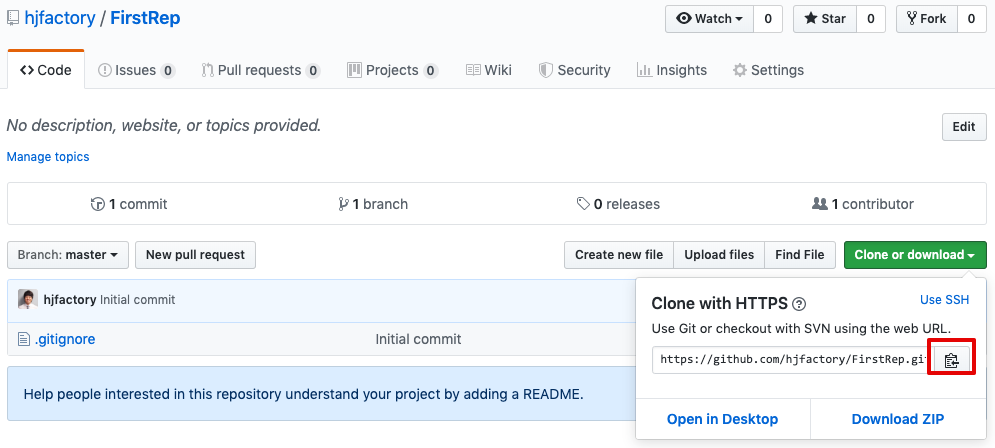995x448 pixels.
Task: Toggle the Clone or download dropdown
Action: [915, 255]
